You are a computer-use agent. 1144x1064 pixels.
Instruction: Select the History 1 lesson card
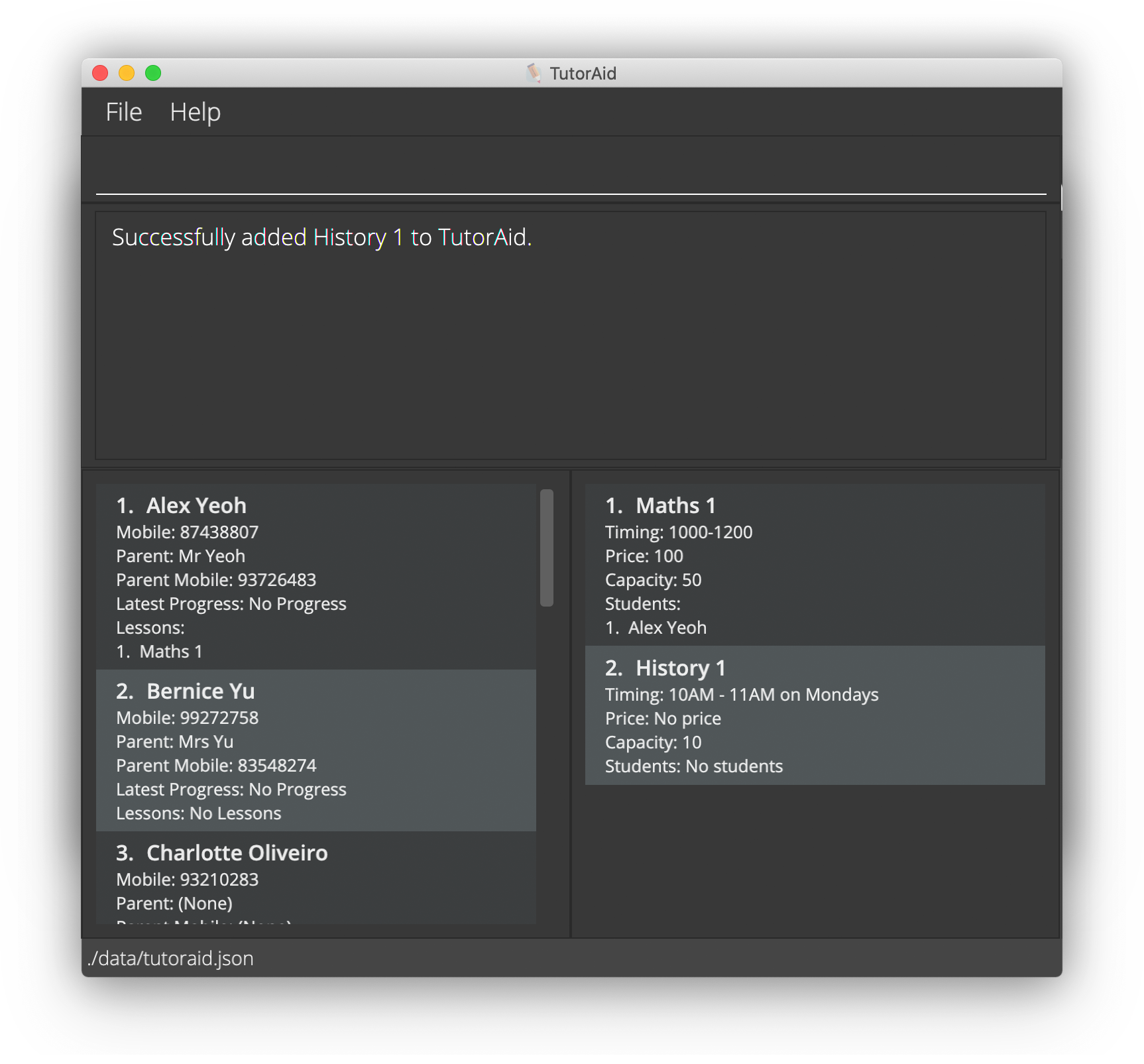815,715
